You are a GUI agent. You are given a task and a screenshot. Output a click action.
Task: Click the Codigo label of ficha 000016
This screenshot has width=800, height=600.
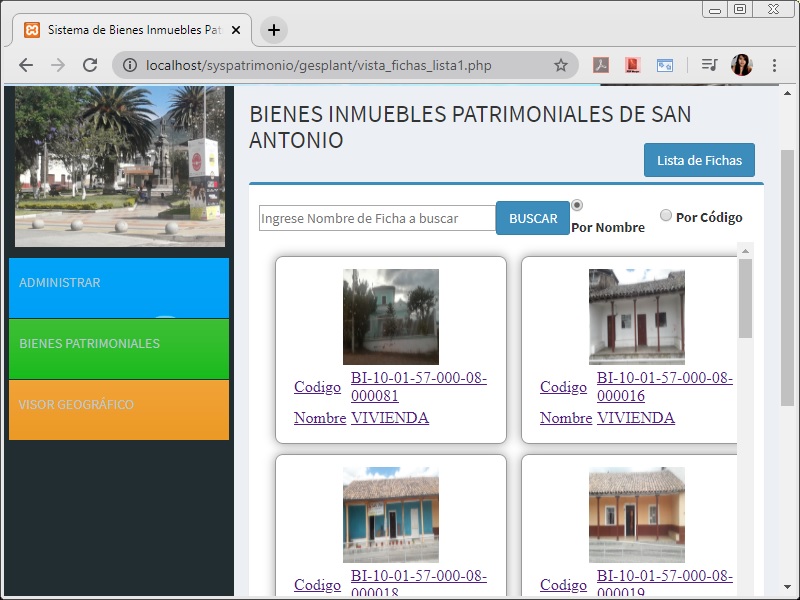(563, 387)
